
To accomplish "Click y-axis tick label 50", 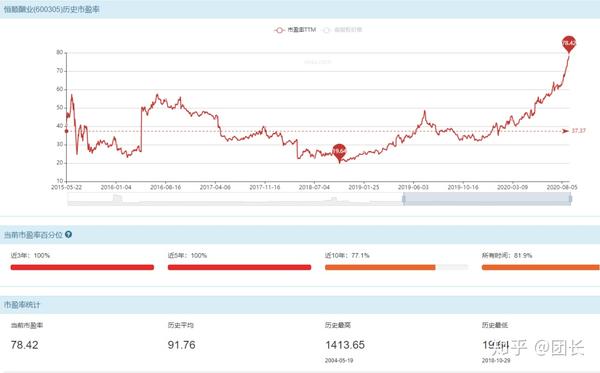I will [60, 108].
